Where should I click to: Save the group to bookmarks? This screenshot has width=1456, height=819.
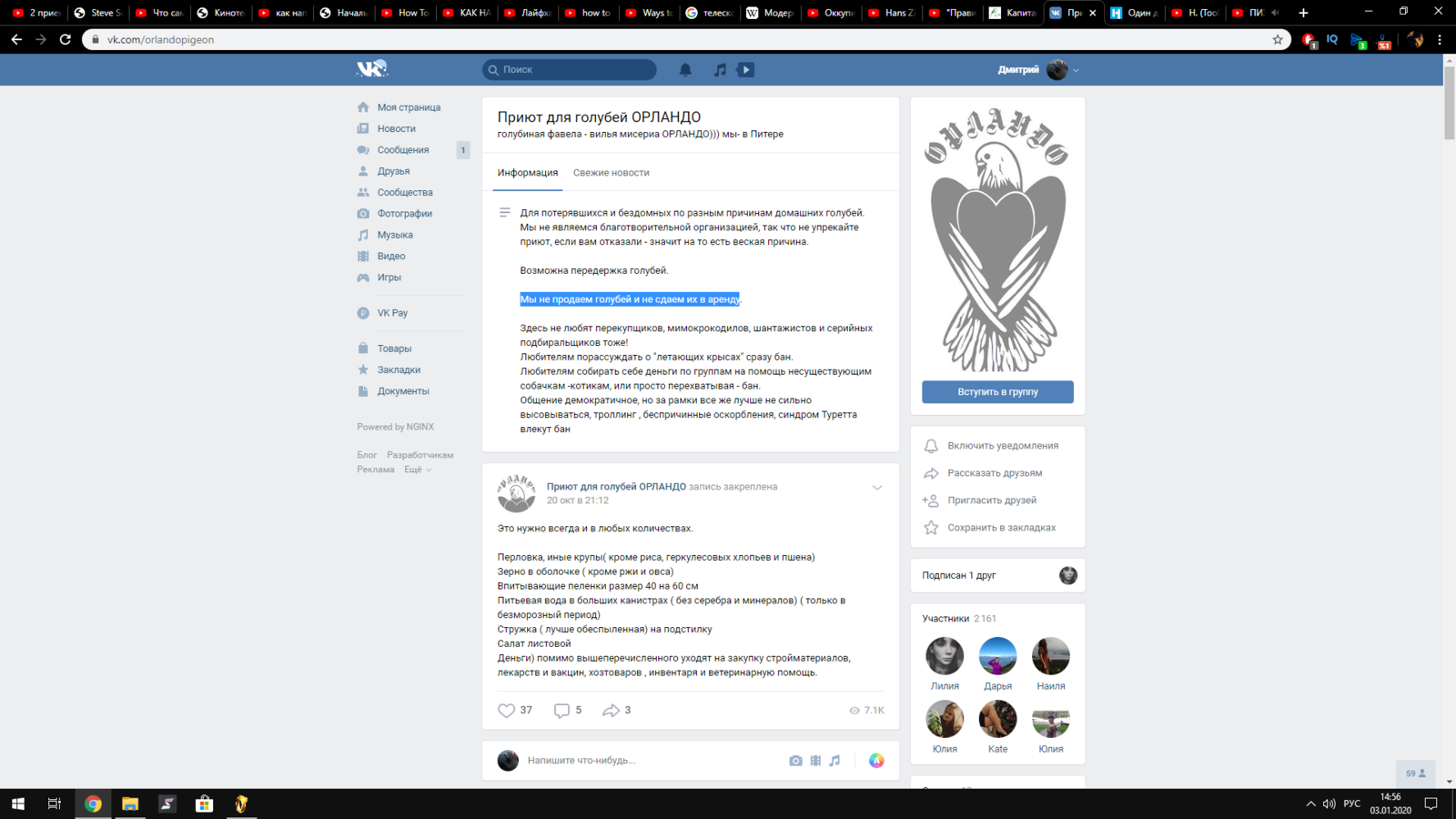click(1001, 528)
